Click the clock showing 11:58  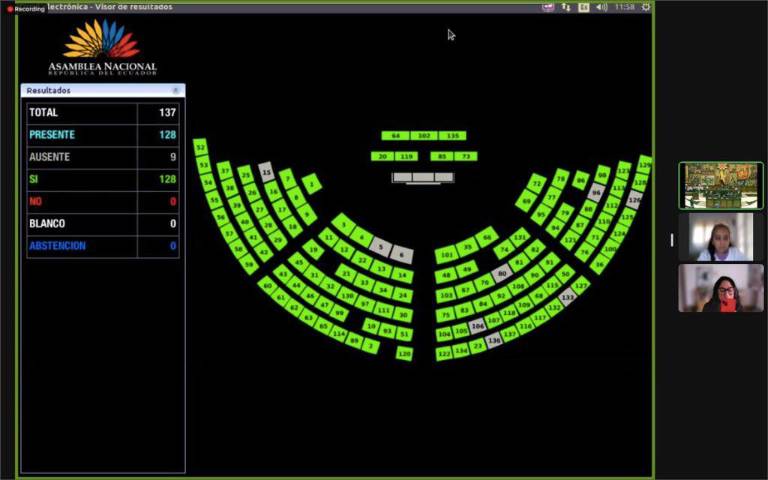(x=625, y=7)
